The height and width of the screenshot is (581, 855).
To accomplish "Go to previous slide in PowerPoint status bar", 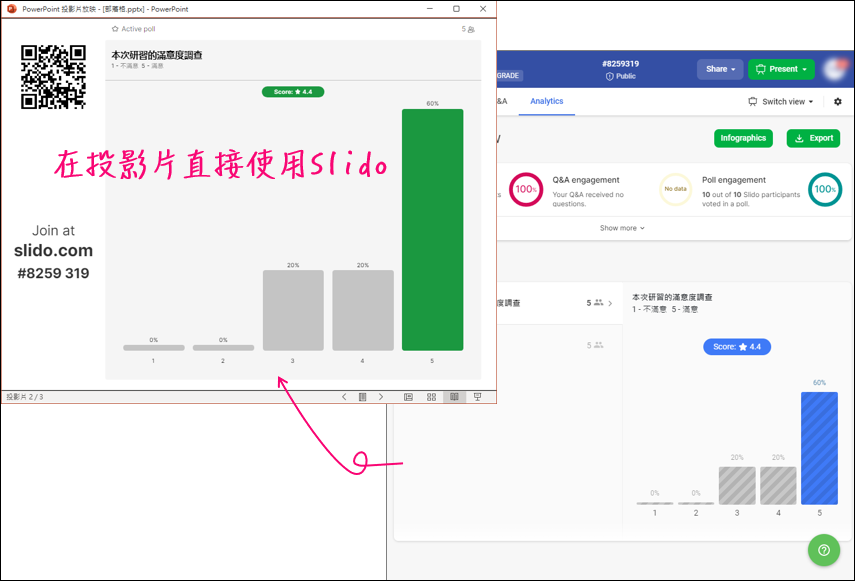I will pos(344,397).
